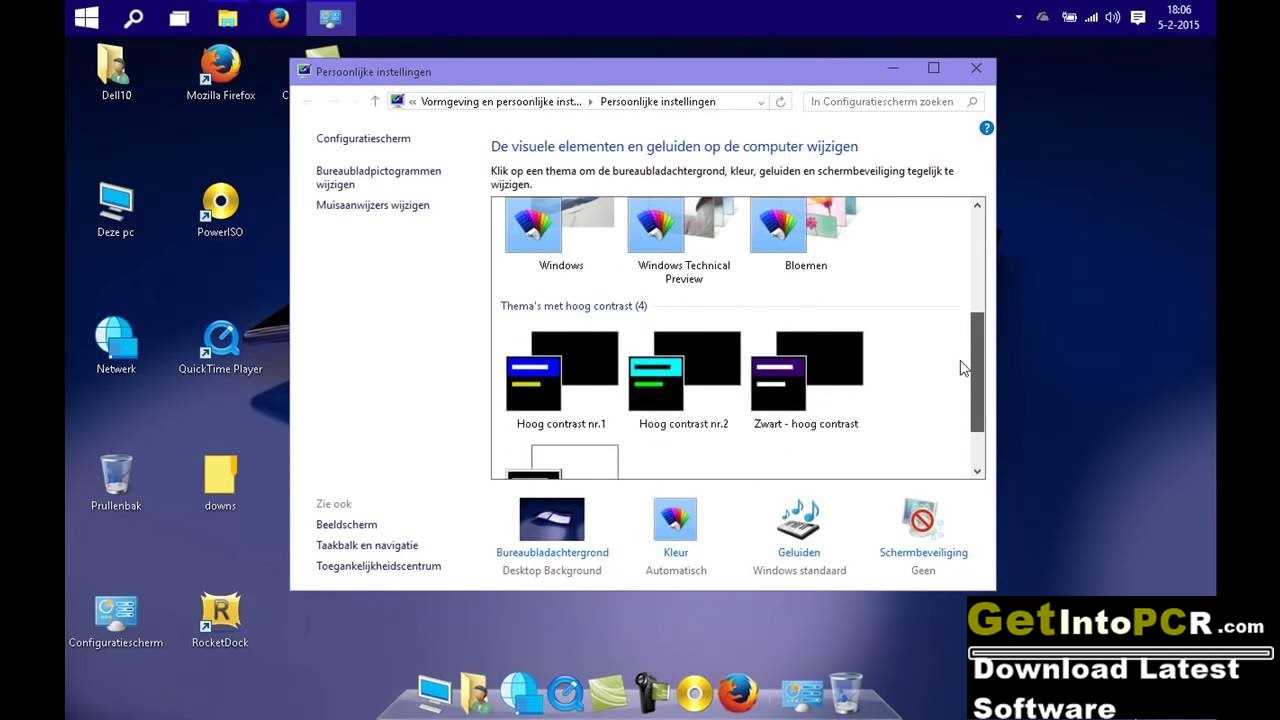Show hidden system tray icons

[1019, 17]
